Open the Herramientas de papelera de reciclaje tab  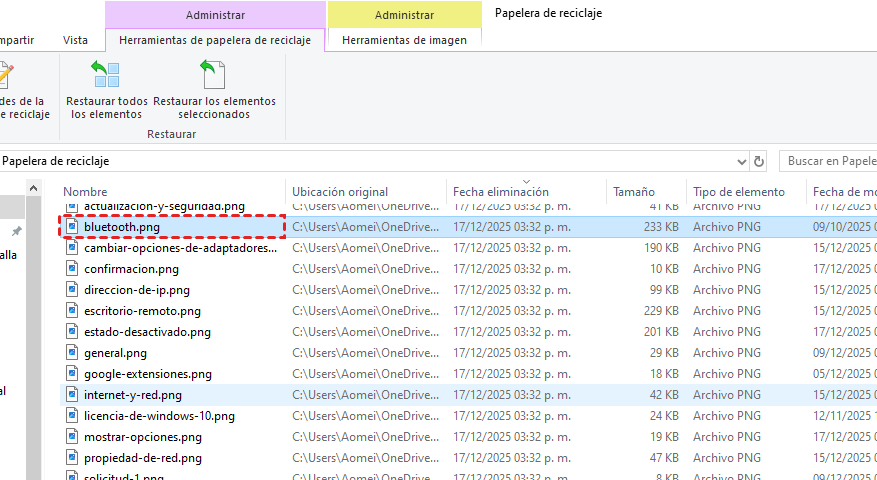214,41
